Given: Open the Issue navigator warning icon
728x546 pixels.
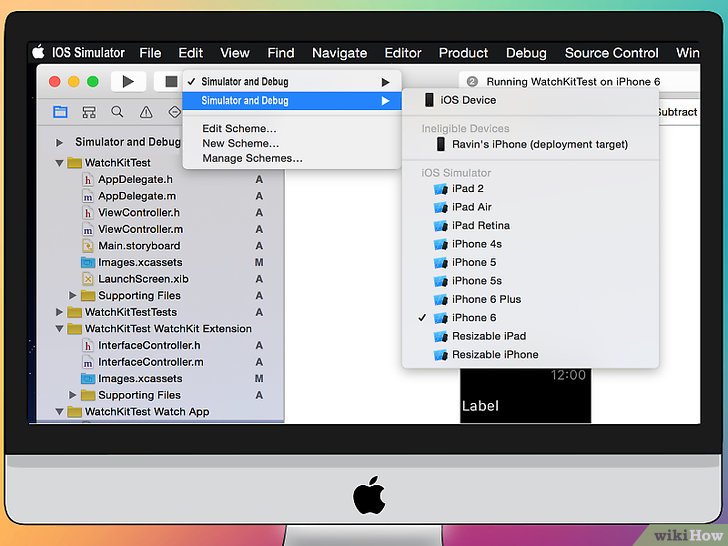Looking at the screenshot, I should point(146,112).
